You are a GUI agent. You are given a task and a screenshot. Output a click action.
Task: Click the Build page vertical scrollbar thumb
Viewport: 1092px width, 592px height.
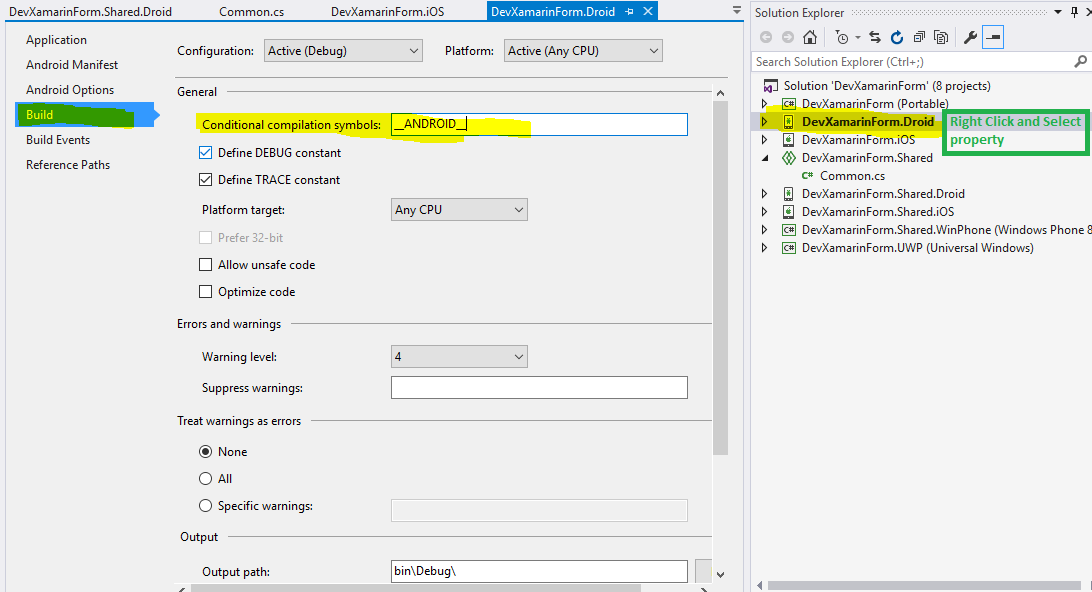(x=720, y=277)
